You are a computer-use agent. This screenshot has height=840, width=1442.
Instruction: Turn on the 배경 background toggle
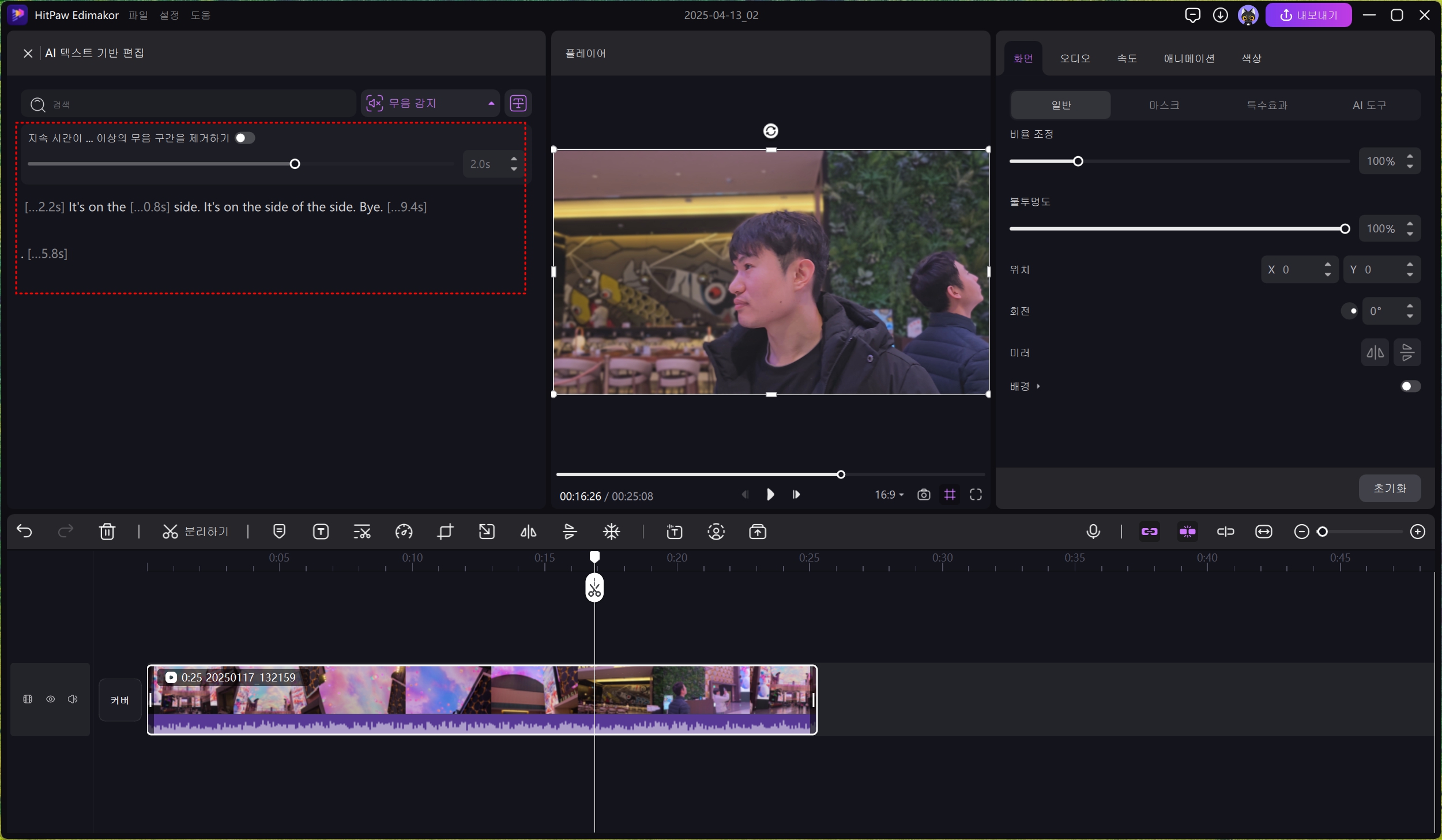[1410, 386]
